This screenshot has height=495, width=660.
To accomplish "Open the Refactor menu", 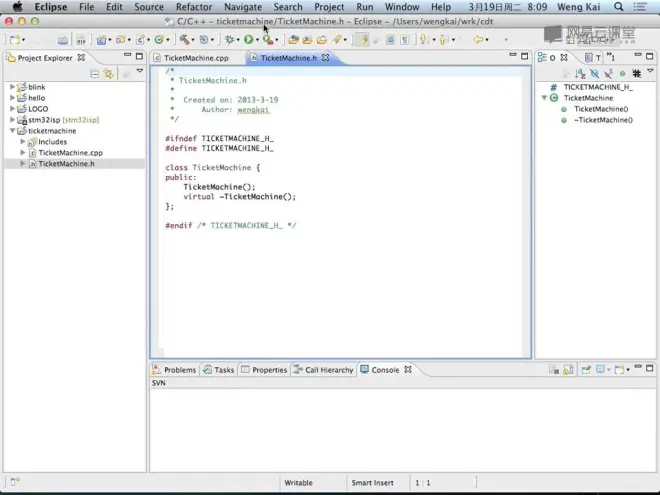I will 194,7.
